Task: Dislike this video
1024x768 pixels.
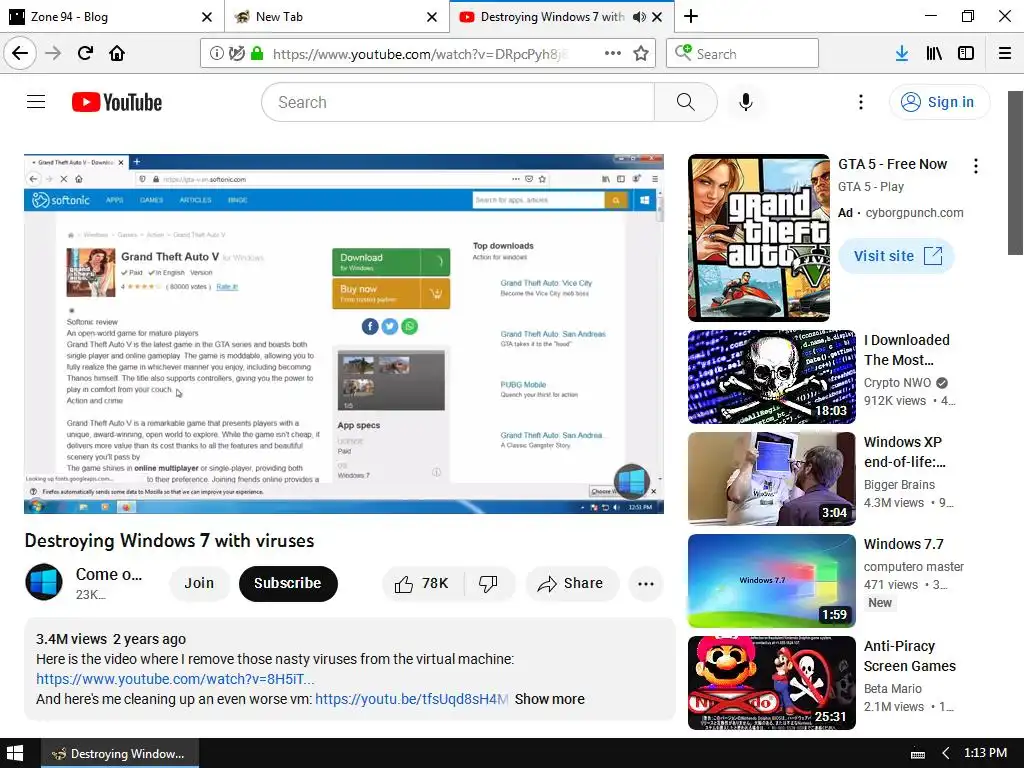Action: tap(488, 583)
